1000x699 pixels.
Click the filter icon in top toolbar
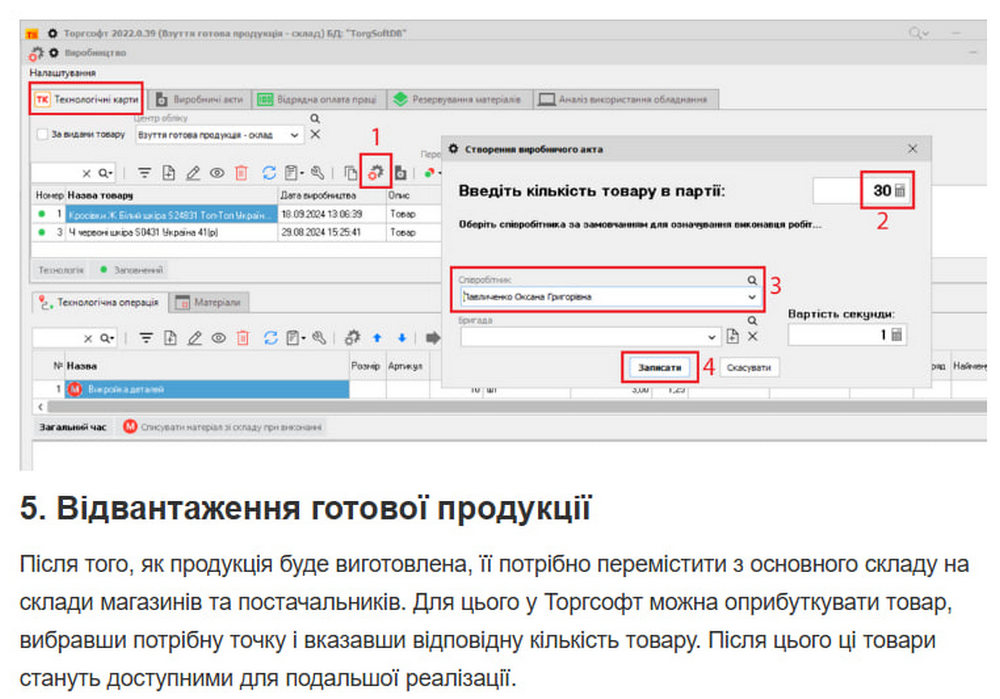(x=144, y=172)
